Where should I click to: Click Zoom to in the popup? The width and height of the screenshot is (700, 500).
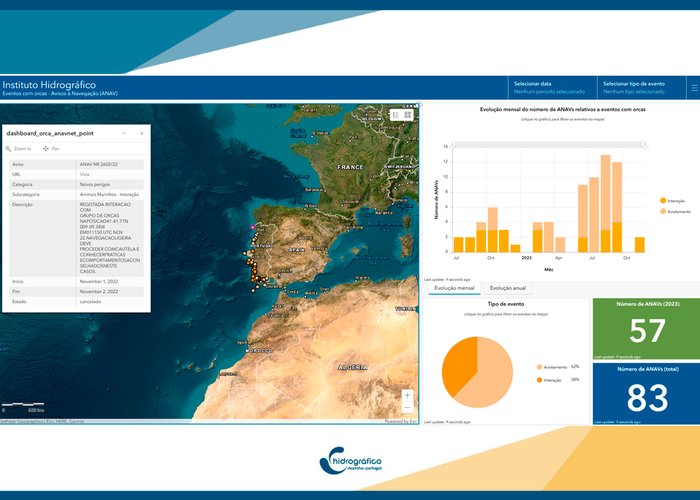(24, 148)
